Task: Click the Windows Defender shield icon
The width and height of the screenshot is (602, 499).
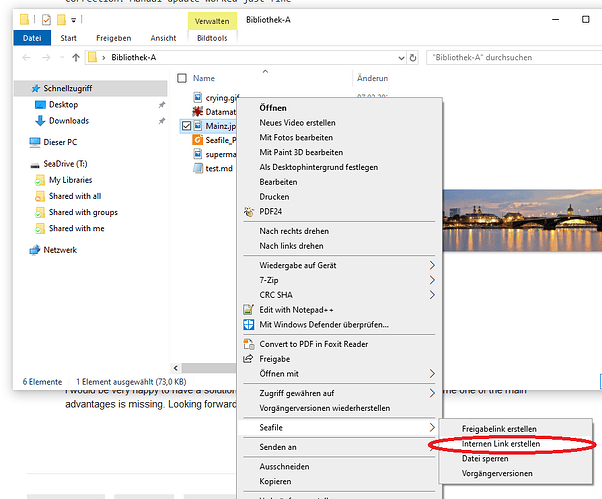Action: 250,325
